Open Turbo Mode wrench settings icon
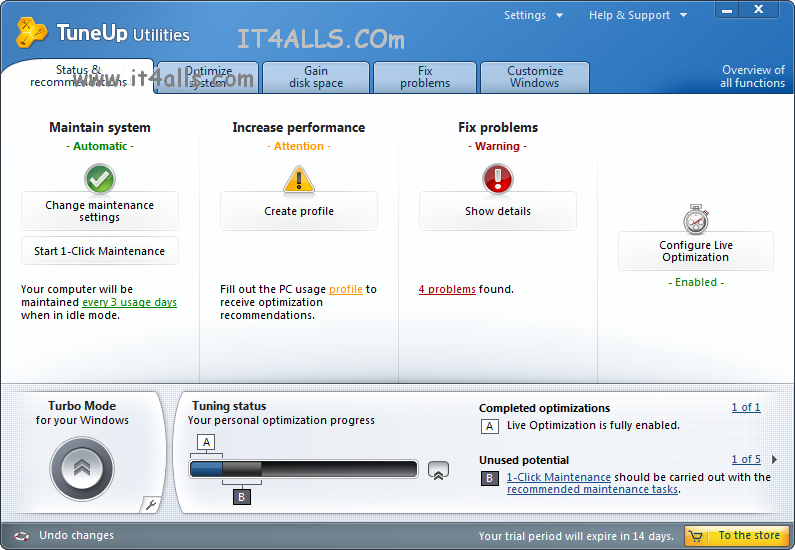The height and width of the screenshot is (550, 795). click(x=151, y=504)
